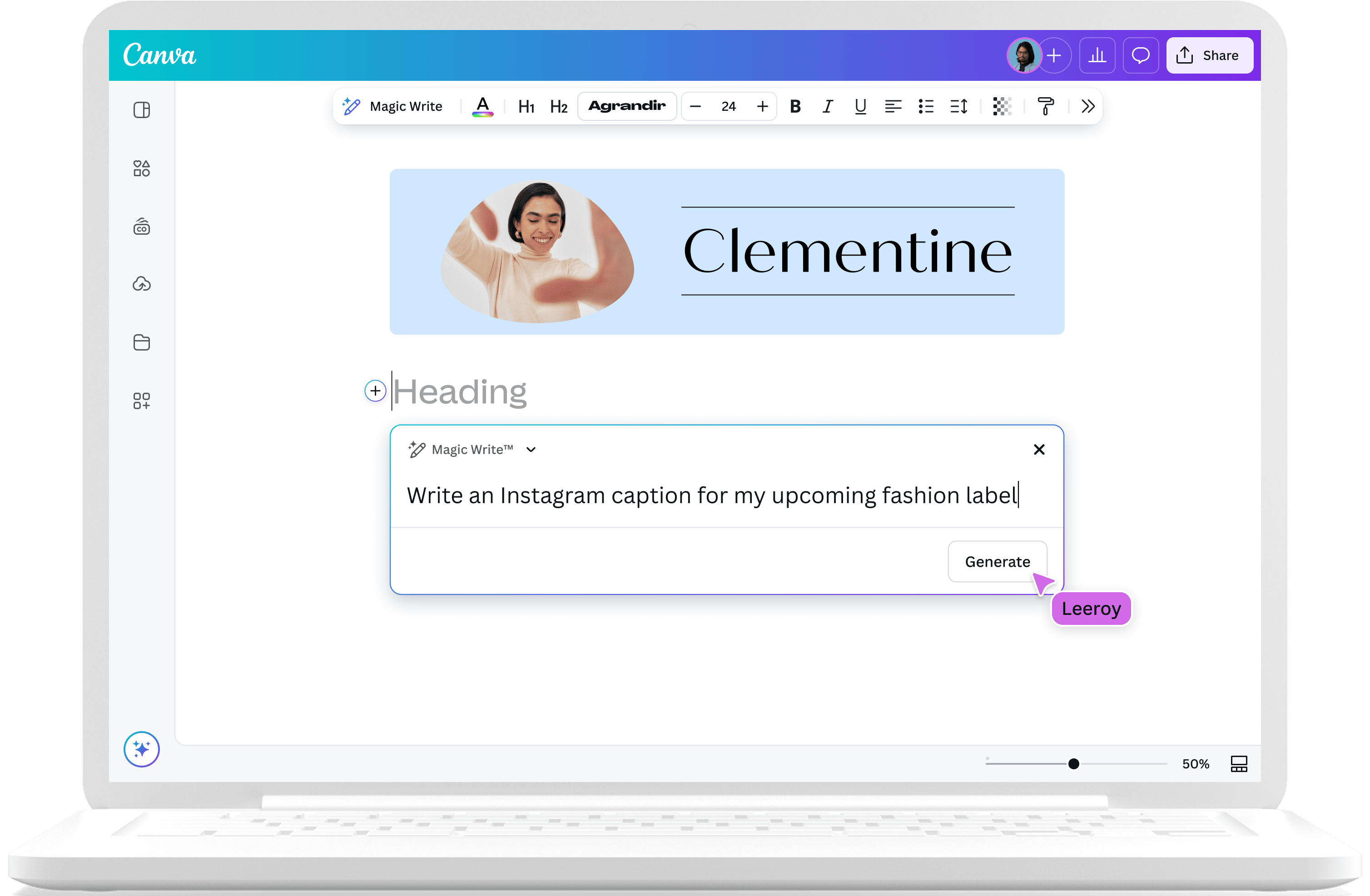Open the Apps sidebar icon
Viewport: 1370px width, 896px height.
[x=142, y=401]
